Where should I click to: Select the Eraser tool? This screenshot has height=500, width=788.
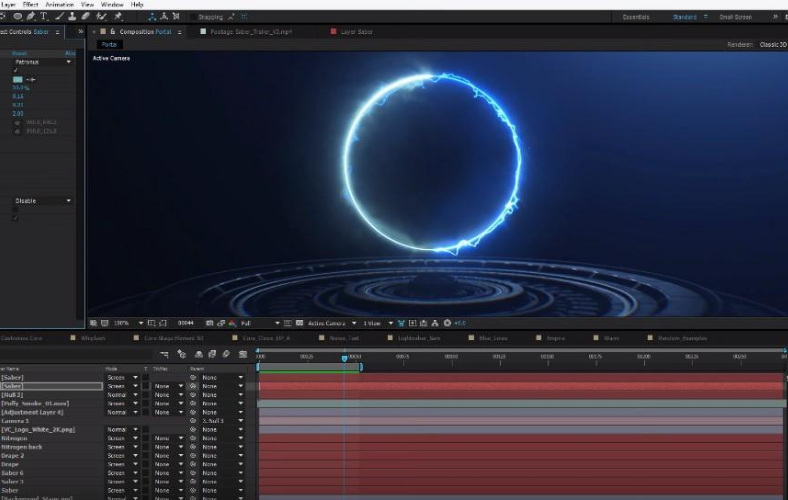tap(86, 17)
